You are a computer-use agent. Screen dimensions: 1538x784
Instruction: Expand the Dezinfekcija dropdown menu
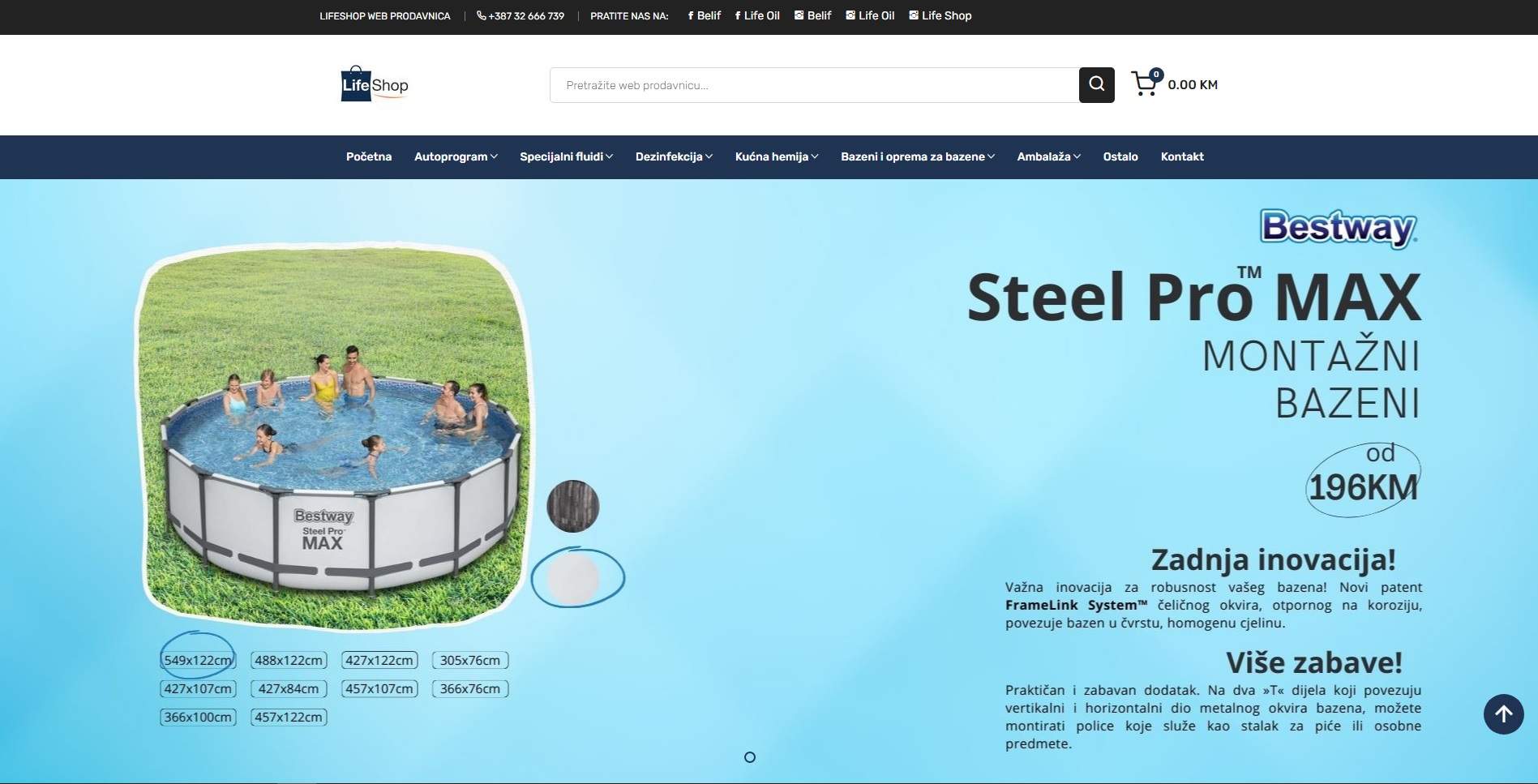tap(674, 156)
